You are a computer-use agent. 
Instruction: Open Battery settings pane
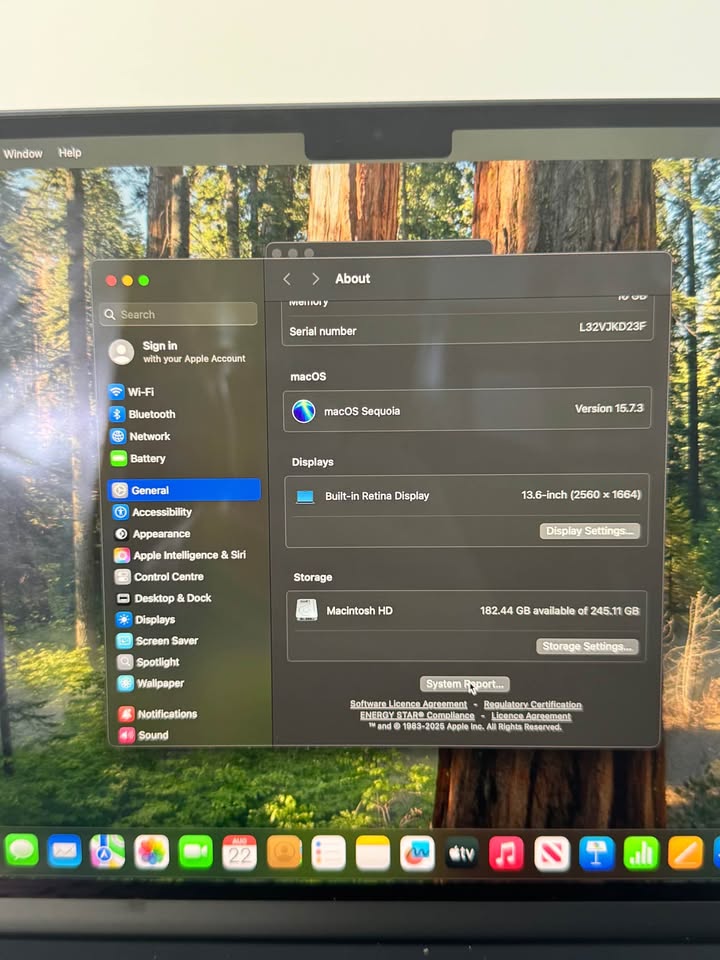tap(138, 458)
